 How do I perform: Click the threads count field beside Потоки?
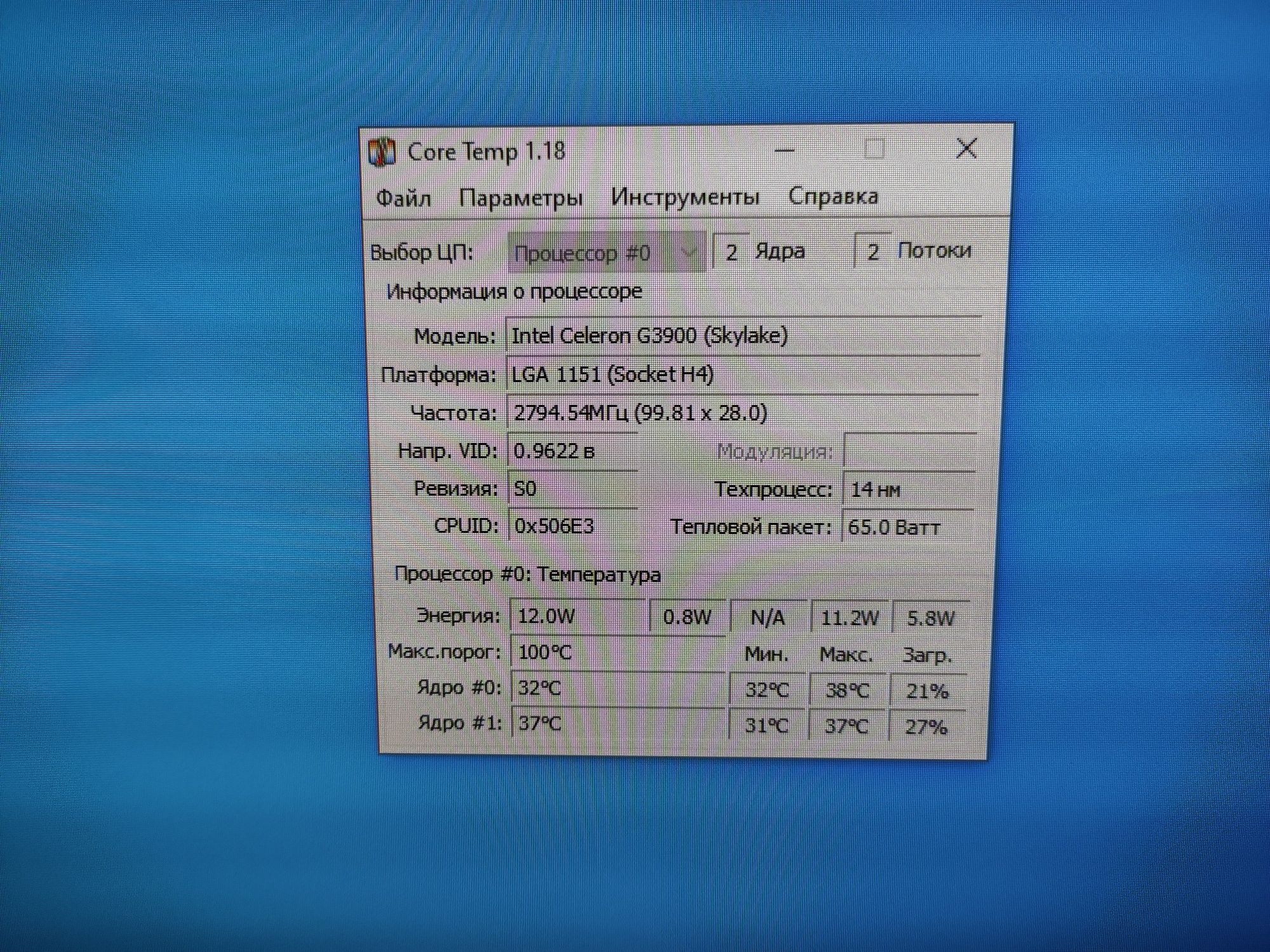pos(872,251)
